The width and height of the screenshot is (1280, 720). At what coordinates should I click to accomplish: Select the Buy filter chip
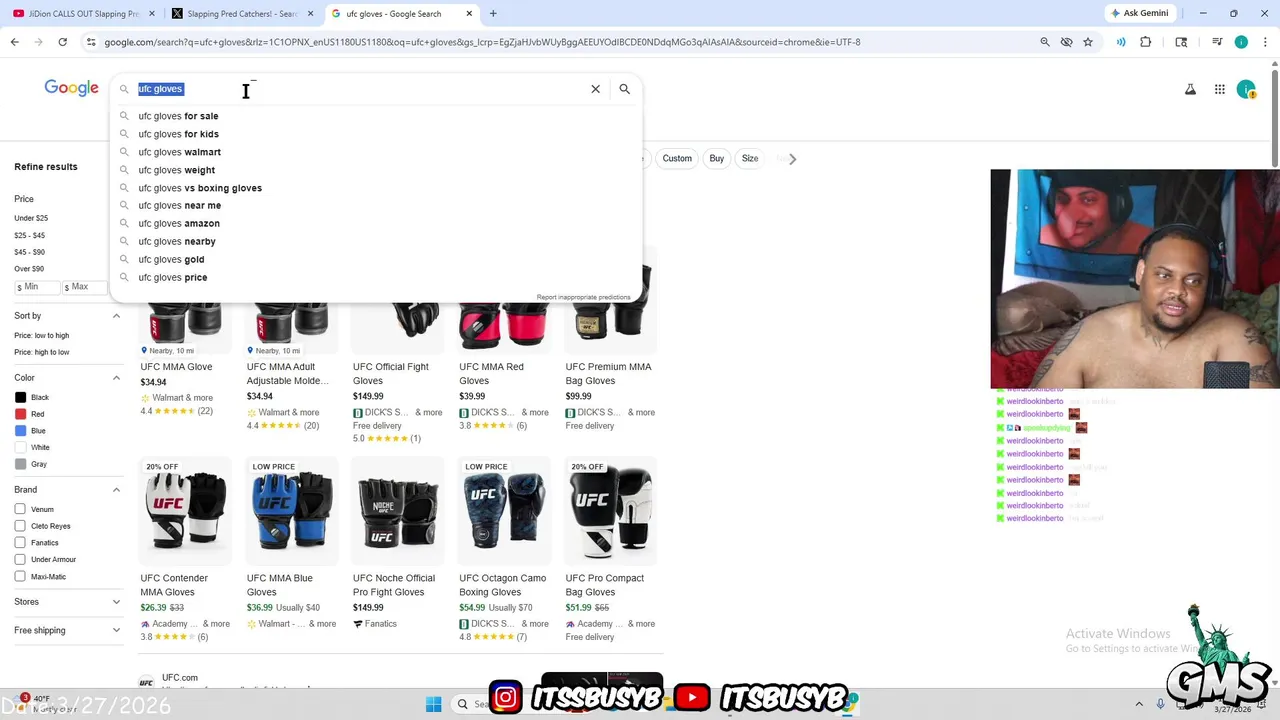[717, 158]
